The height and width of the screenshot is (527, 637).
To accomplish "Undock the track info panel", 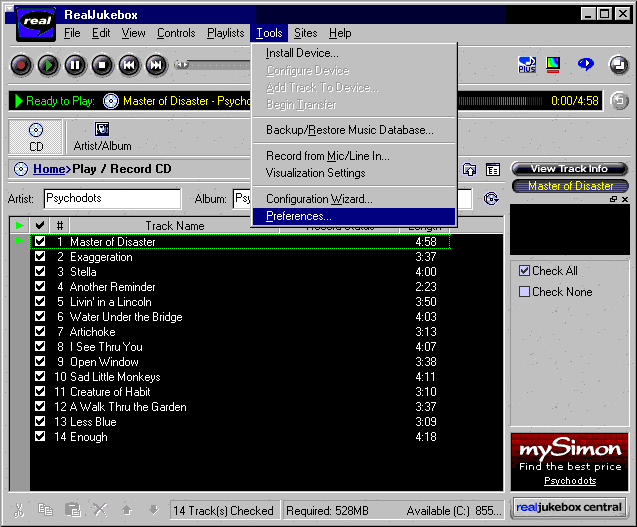I will click(613, 199).
